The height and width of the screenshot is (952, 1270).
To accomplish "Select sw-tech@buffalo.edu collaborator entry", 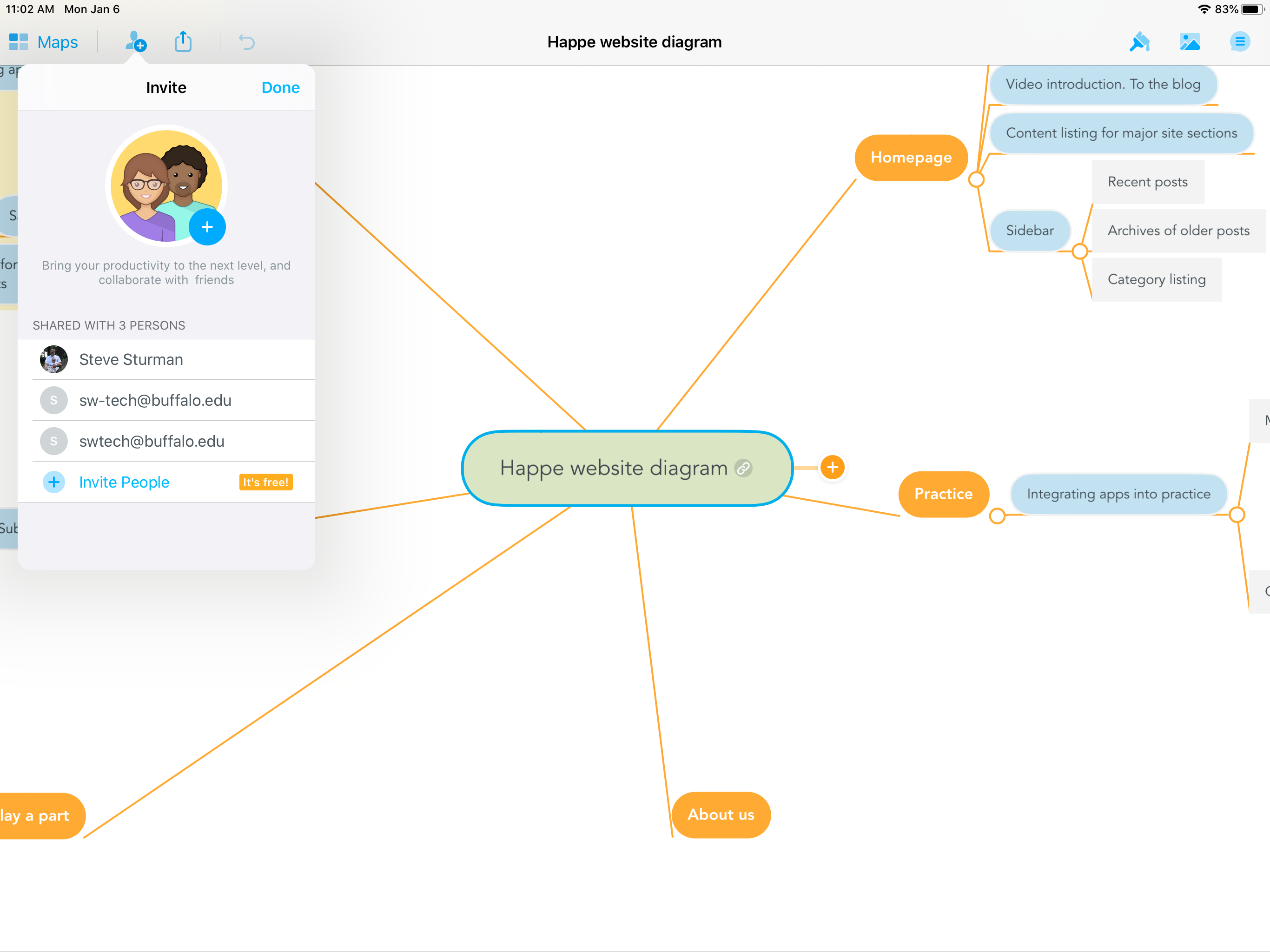I will [x=155, y=400].
